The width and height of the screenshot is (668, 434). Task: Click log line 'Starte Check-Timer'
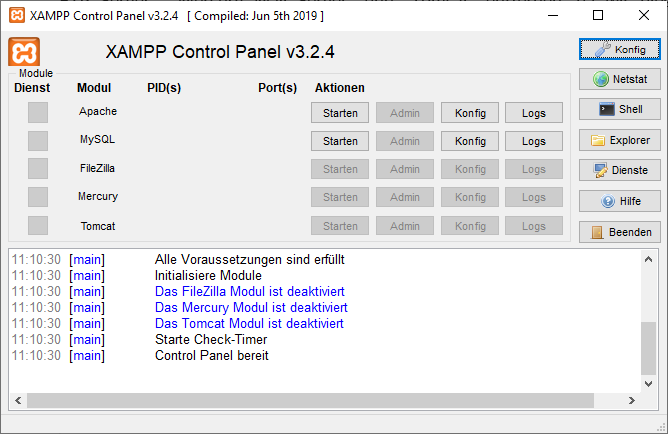pyautogui.click(x=211, y=339)
